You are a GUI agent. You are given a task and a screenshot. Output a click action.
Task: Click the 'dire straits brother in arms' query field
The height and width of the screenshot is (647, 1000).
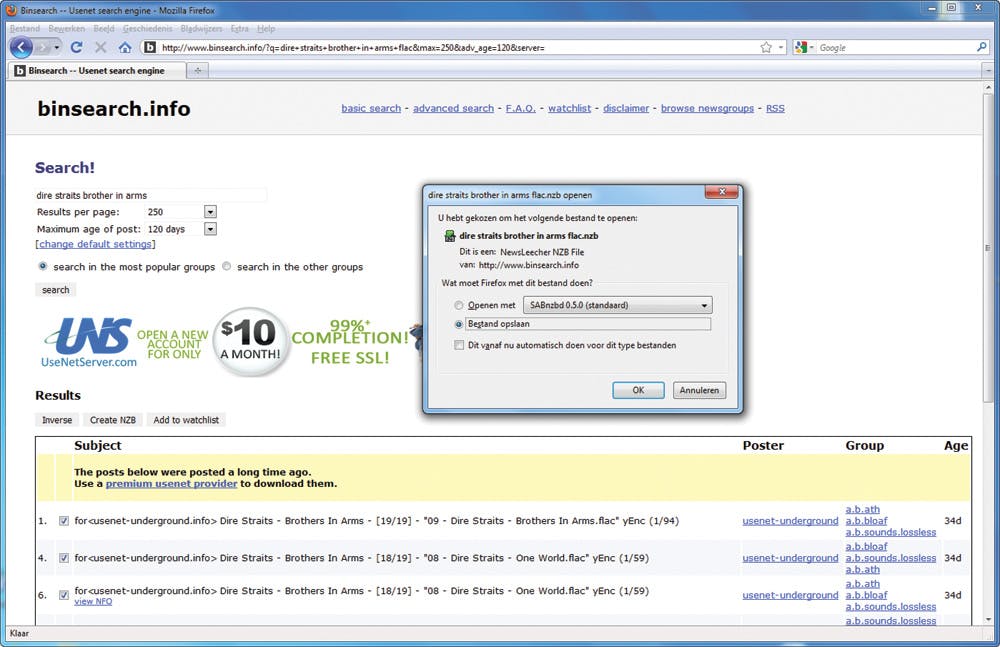coord(151,195)
